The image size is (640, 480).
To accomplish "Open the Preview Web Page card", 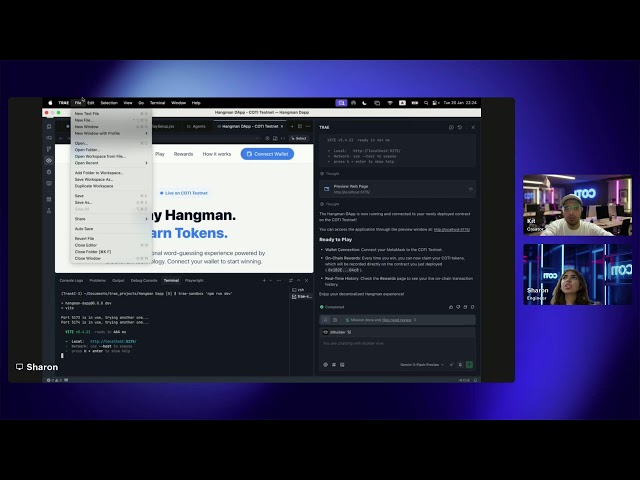I will (x=398, y=189).
